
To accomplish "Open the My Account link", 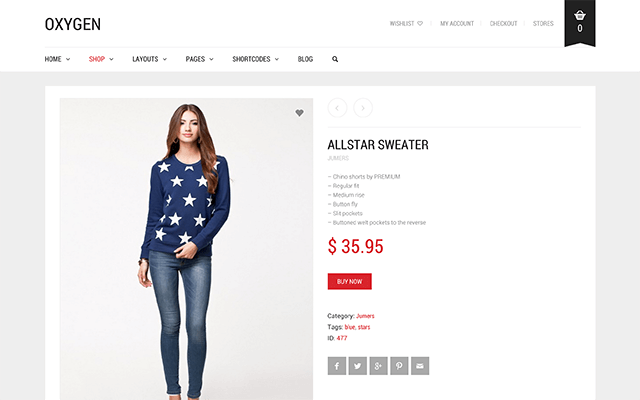I will pyautogui.click(x=457, y=24).
